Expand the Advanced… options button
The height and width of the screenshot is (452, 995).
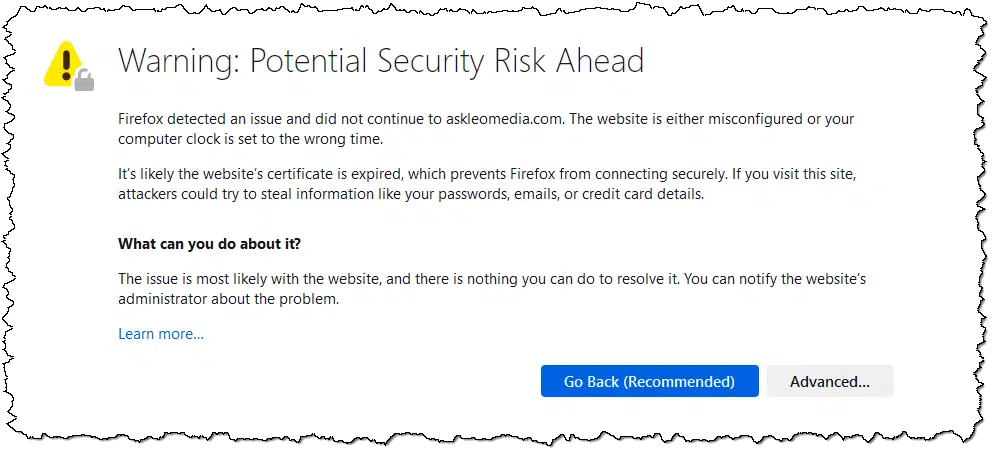(829, 381)
